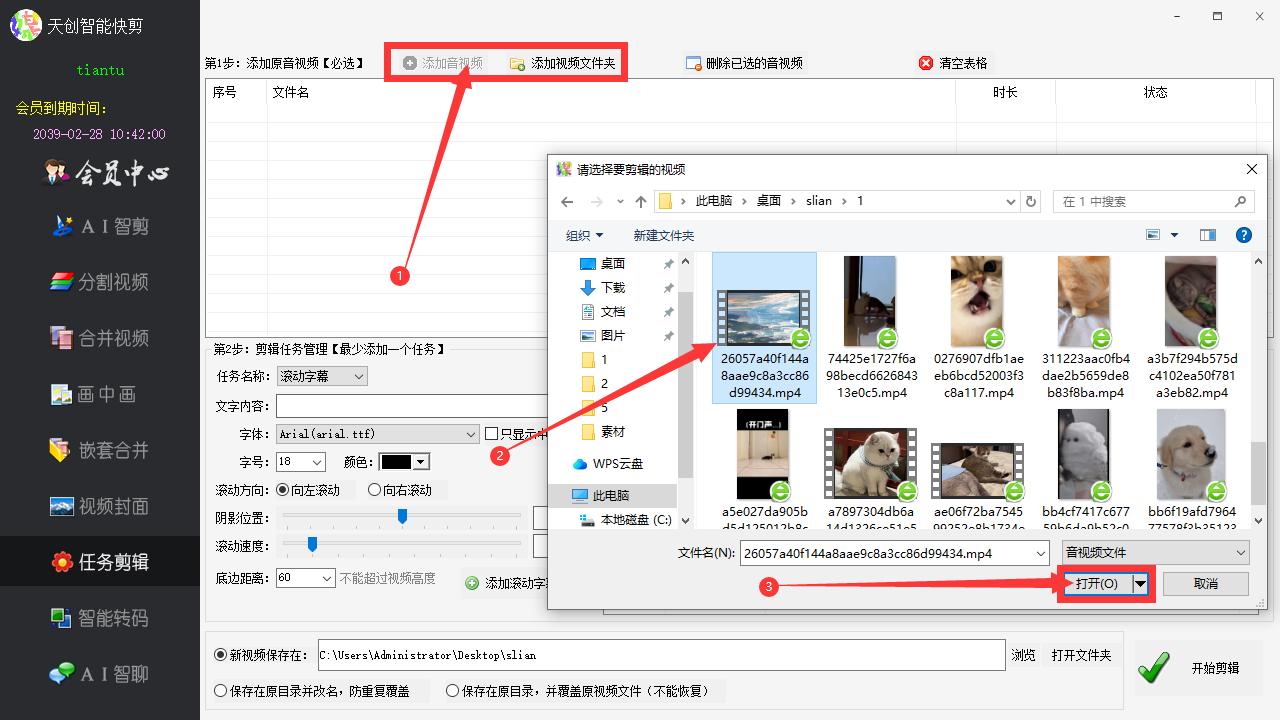Expand the address bar path dropdown
Screen dimensions: 1280x720
click(1010, 201)
